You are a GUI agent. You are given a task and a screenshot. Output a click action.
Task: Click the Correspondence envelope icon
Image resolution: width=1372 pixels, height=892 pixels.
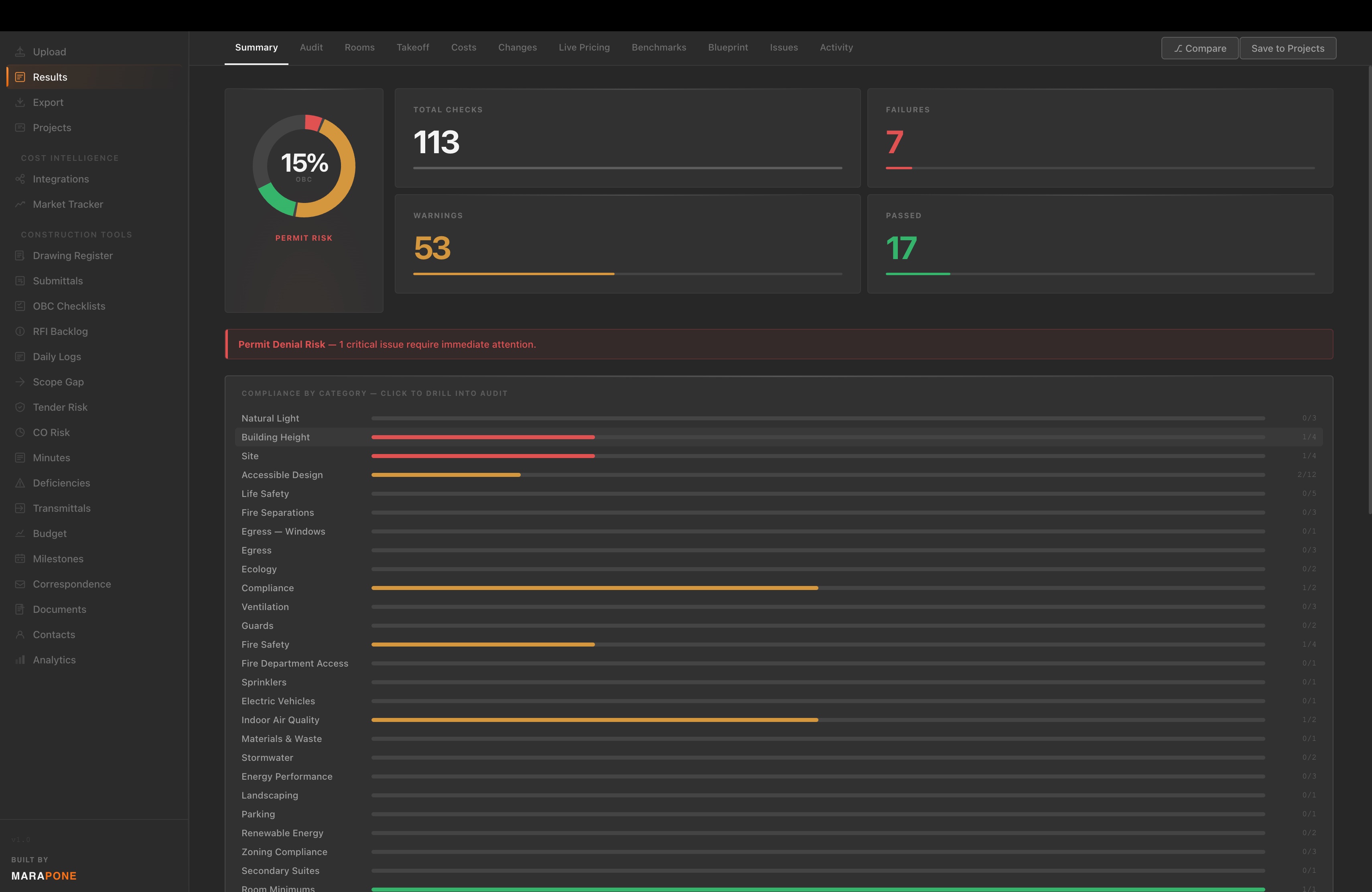pyautogui.click(x=20, y=585)
